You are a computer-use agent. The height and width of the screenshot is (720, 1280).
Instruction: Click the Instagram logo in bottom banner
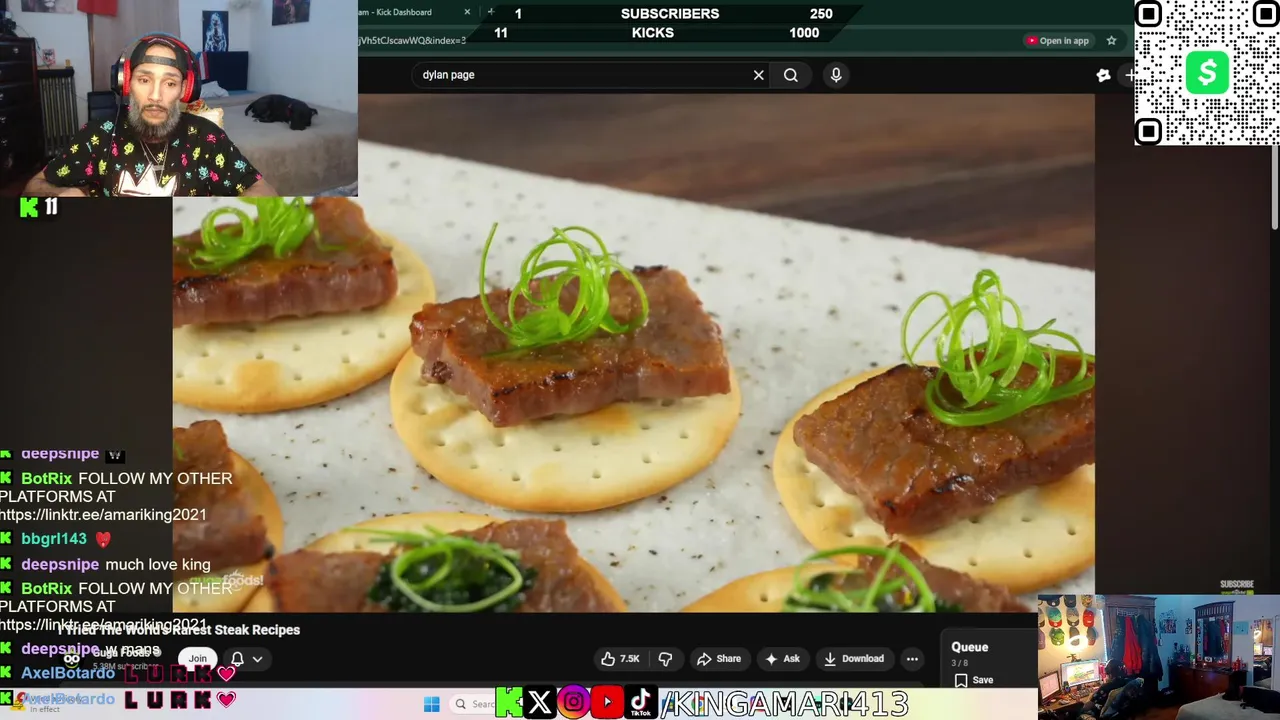[573, 703]
